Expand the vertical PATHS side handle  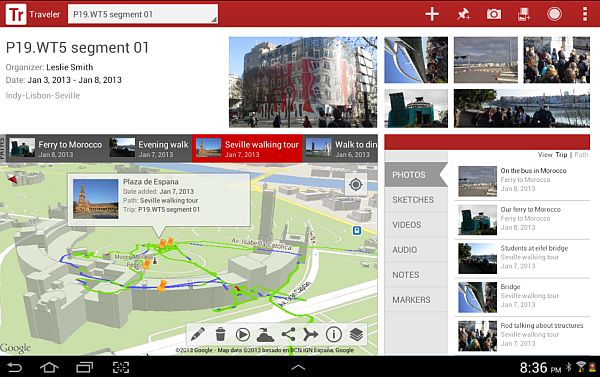(x=3, y=149)
